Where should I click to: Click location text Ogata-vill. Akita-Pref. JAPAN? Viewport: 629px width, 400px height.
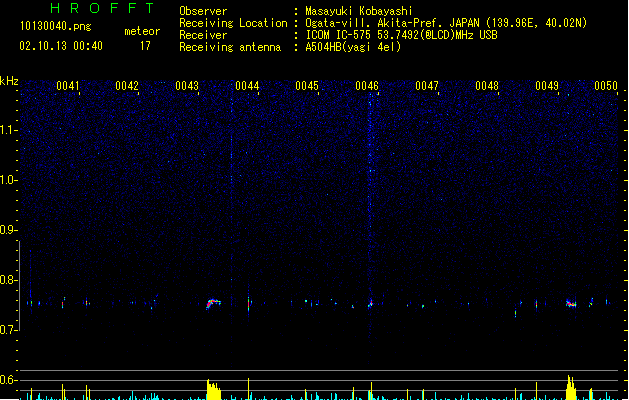tap(392, 23)
